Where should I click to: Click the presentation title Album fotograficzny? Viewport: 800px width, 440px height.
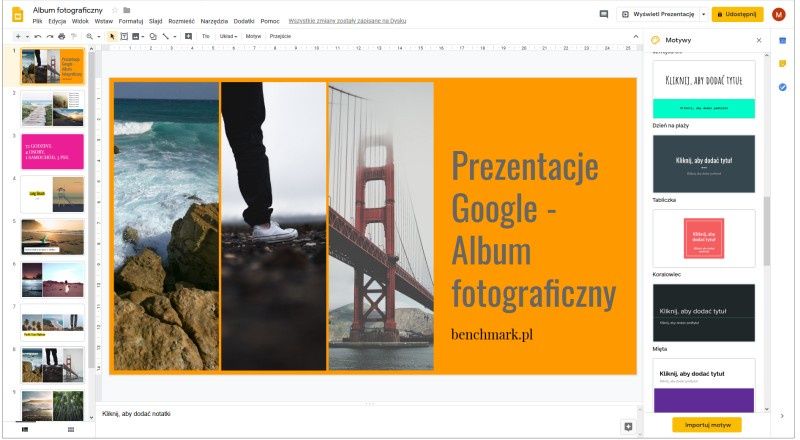67,10
